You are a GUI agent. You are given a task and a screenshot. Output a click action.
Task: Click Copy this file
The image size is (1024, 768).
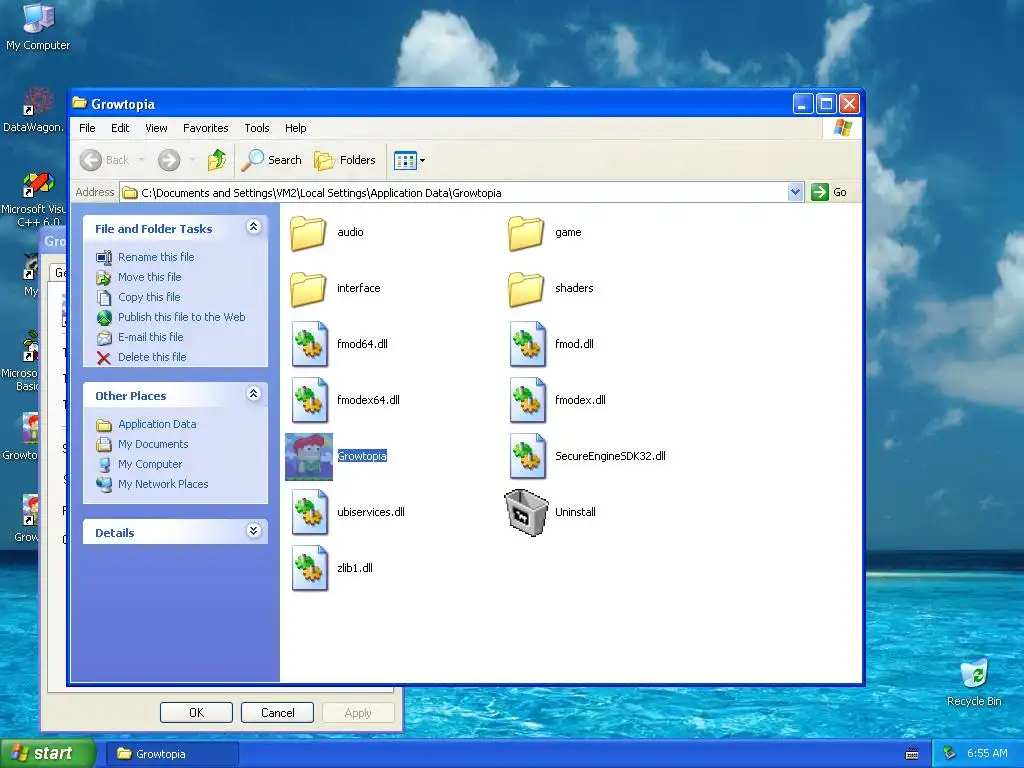[x=149, y=297]
